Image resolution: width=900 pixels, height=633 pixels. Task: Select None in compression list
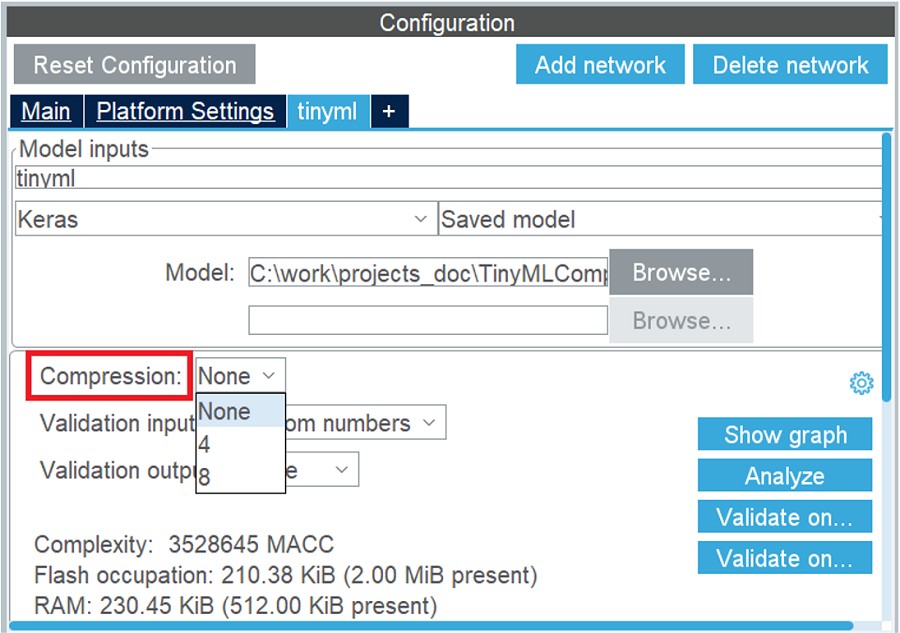point(240,411)
